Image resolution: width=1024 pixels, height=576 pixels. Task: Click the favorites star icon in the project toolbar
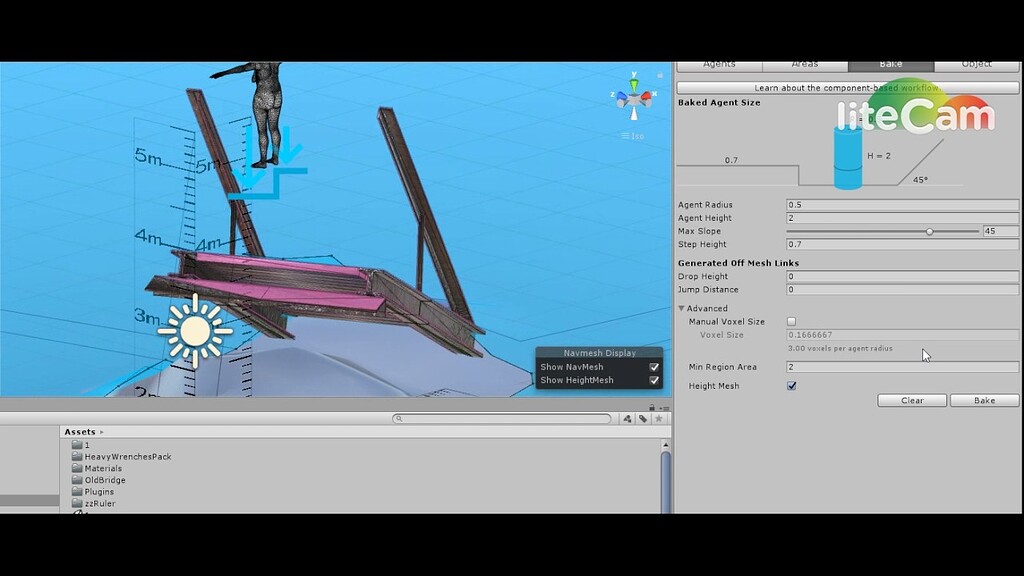pos(659,419)
